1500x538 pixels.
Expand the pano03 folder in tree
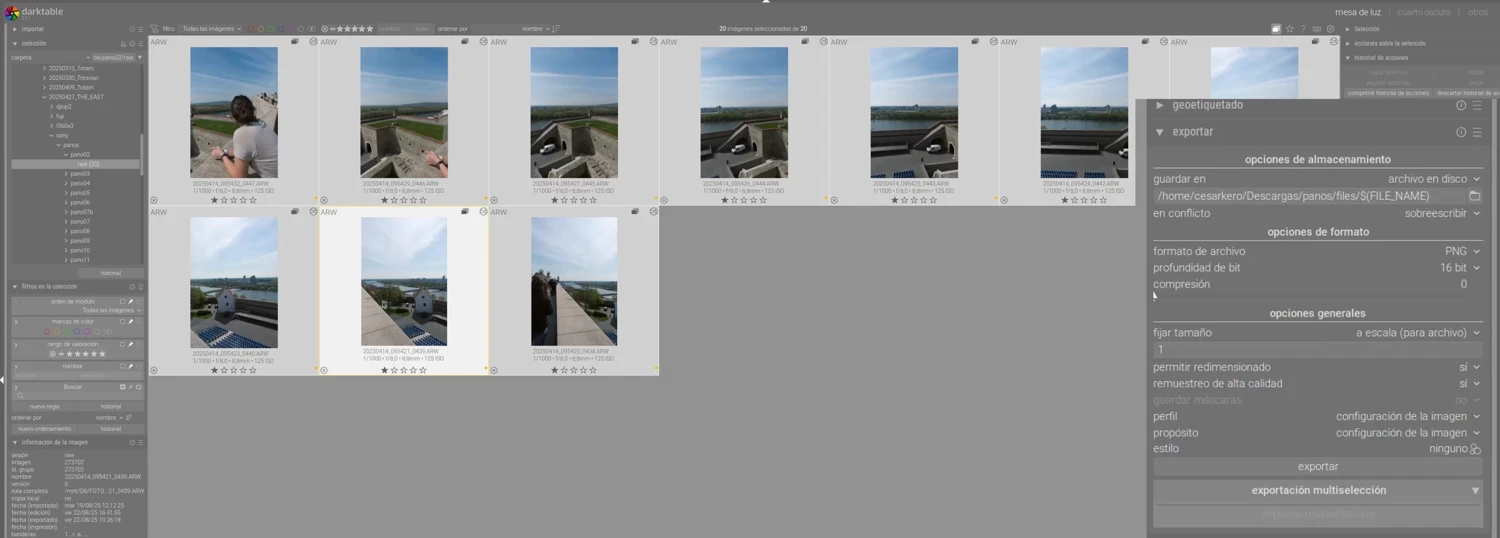pos(66,174)
